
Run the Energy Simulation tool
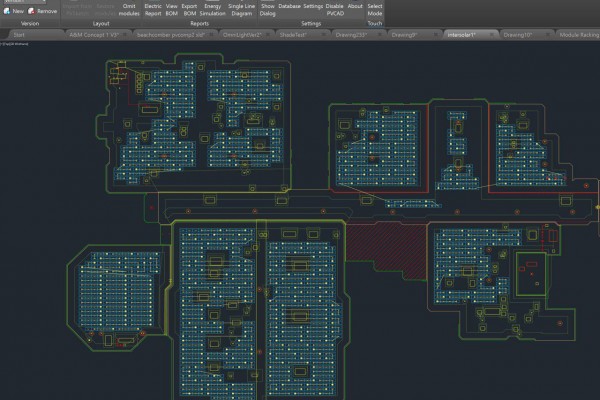pyautogui.click(x=213, y=9)
